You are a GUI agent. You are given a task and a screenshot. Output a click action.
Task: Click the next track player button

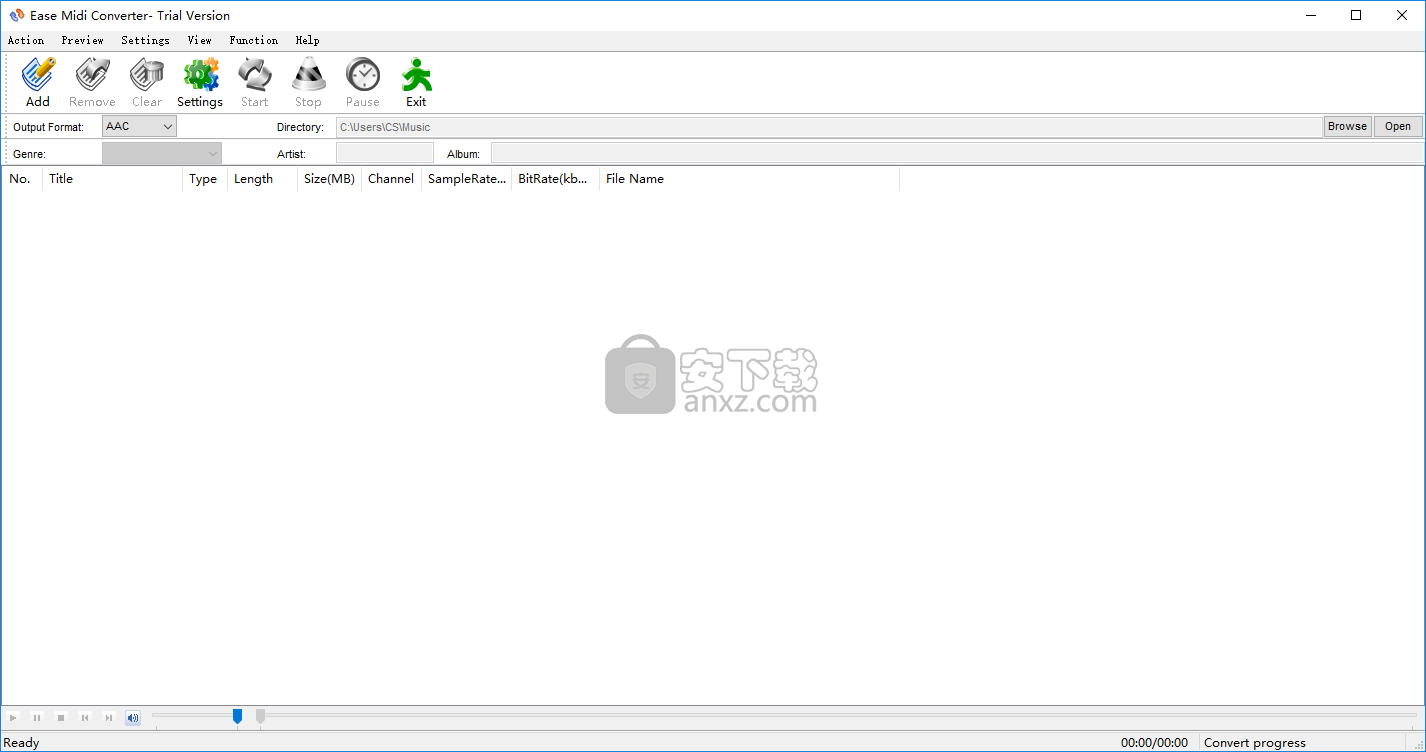coord(109,718)
